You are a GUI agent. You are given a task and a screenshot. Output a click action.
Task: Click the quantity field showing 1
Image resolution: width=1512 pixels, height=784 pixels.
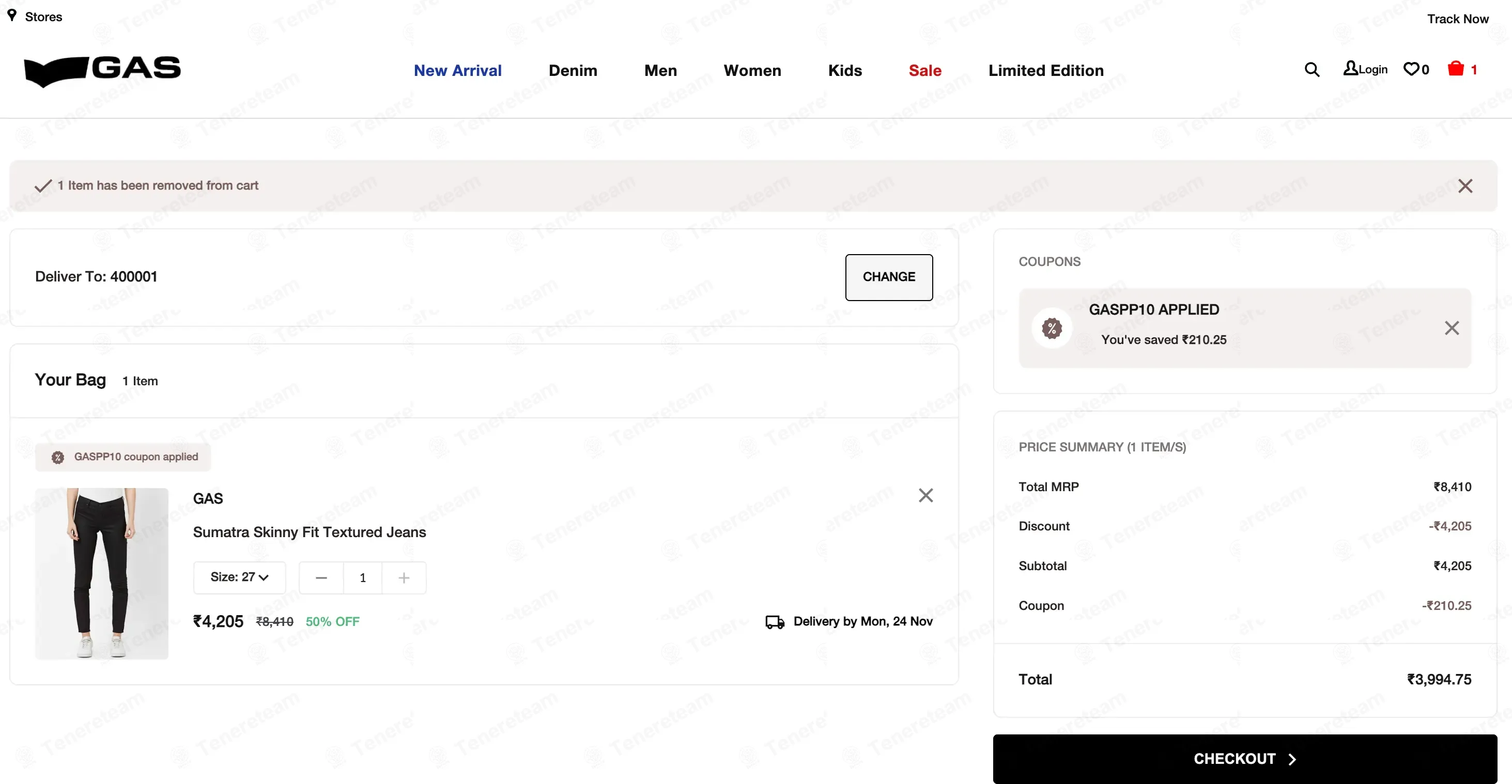(x=363, y=577)
